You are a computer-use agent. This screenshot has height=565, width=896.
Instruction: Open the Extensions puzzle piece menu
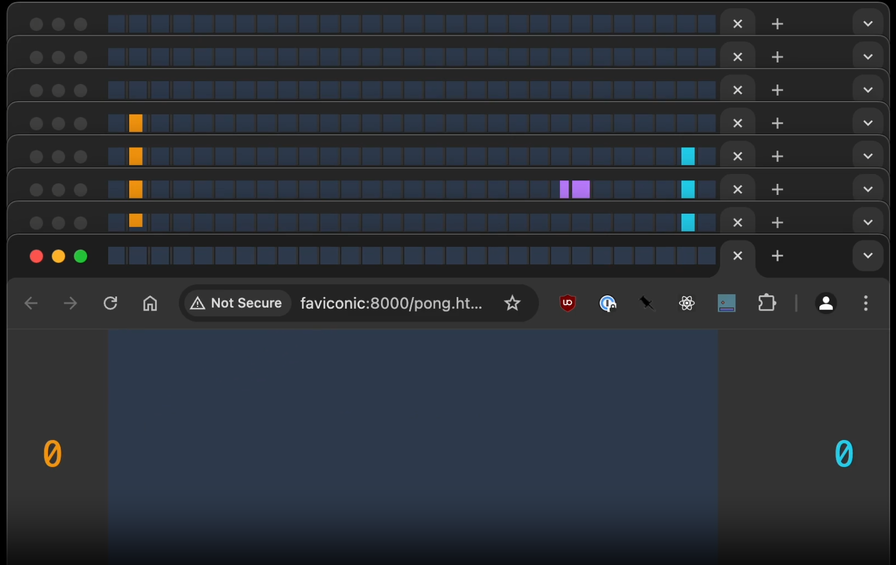pos(767,303)
